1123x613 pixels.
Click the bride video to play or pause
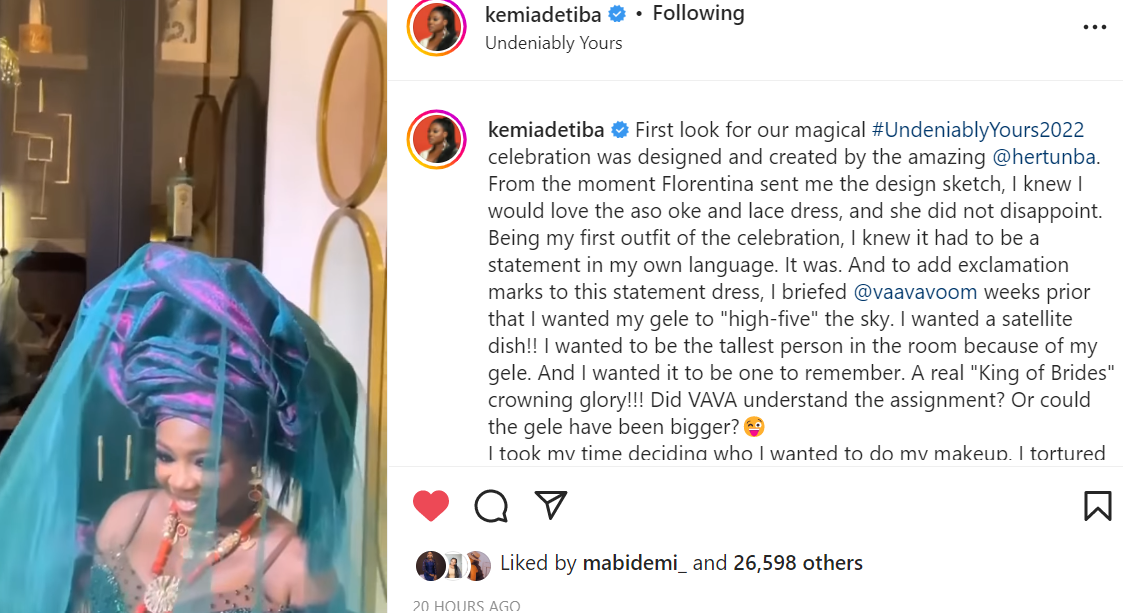(193, 306)
